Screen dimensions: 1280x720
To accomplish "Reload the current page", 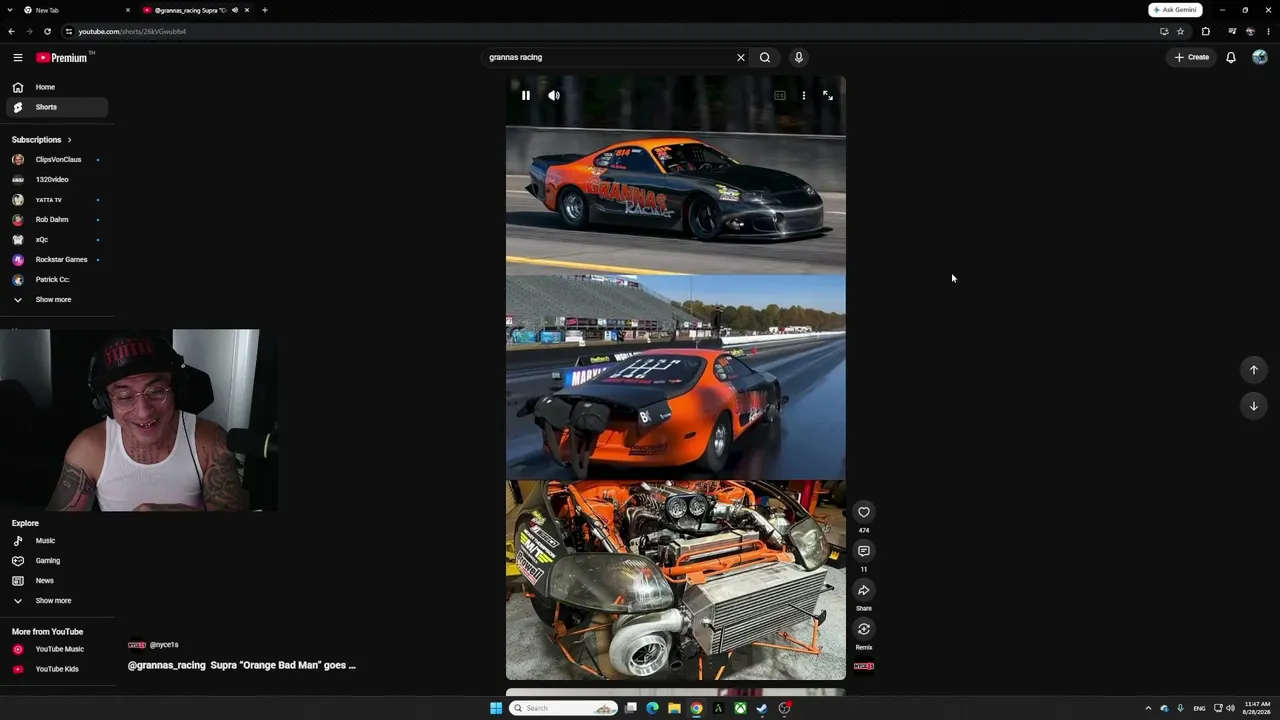I will coord(47,31).
